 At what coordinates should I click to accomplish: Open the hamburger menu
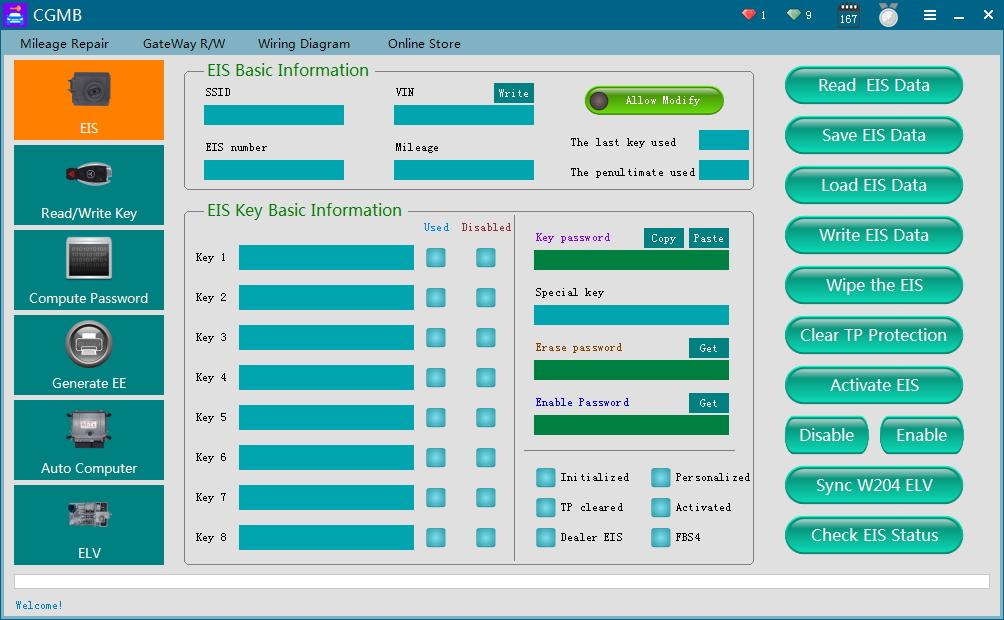coord(928,15)
